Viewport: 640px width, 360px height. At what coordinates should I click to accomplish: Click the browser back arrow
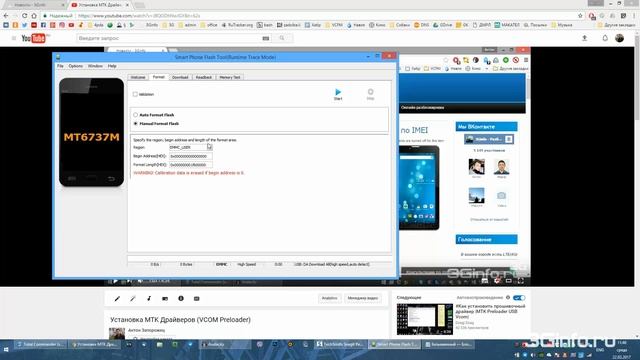[6, 16]
